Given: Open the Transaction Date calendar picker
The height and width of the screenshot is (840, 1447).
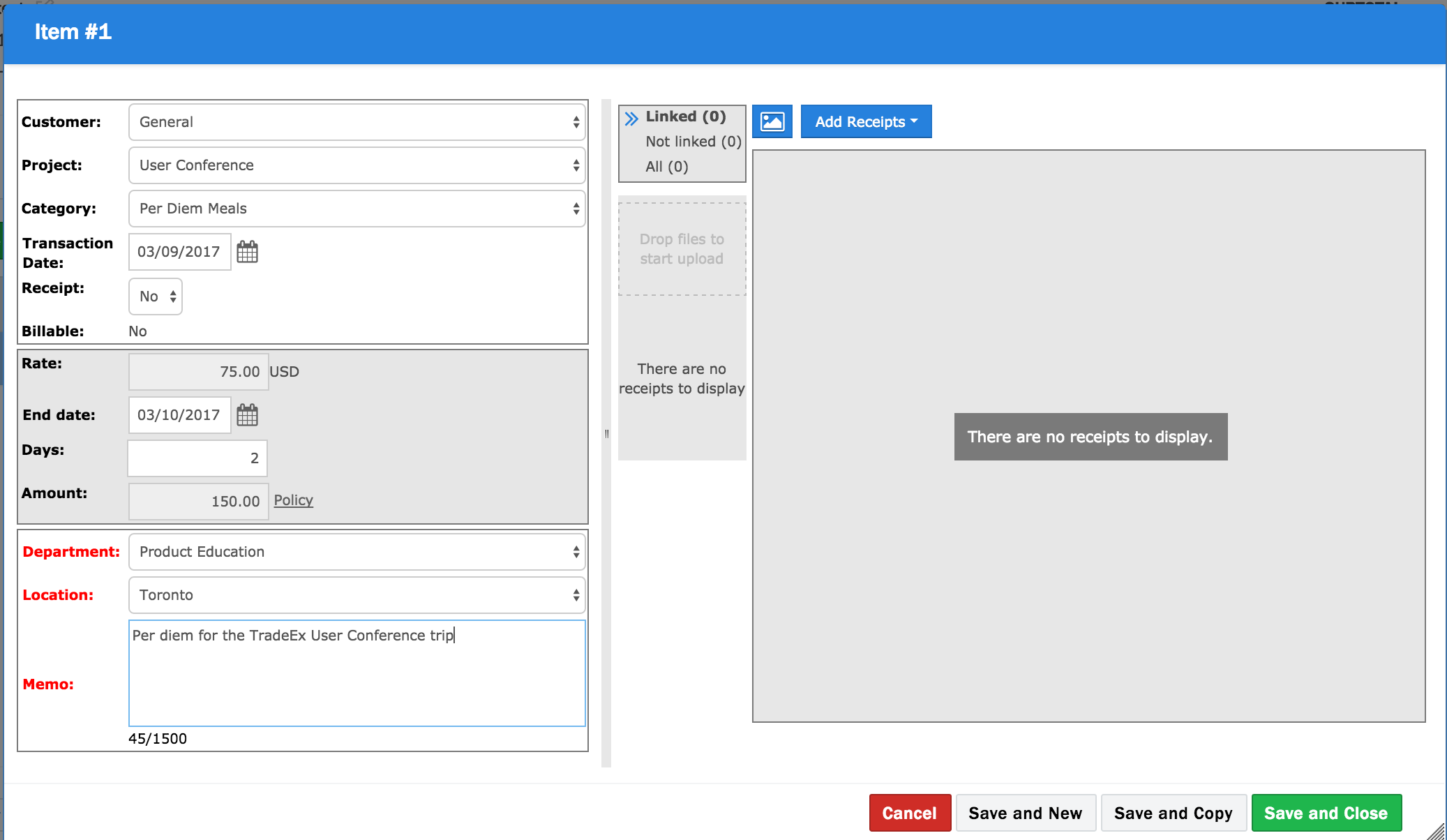Looking at the screenshot, I should tap(247, 252).
